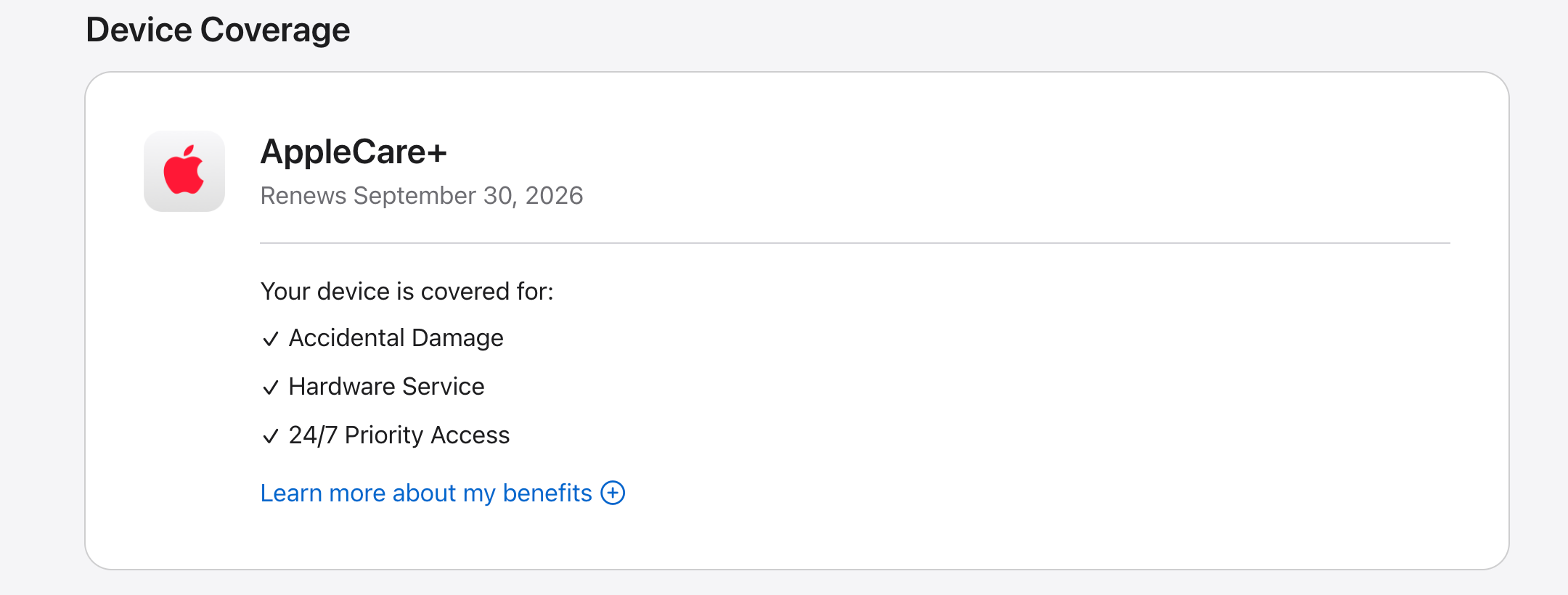Select the Renews September 30, 2026 text
Screen dimensions: 1568x595
[x=422, y=196]
